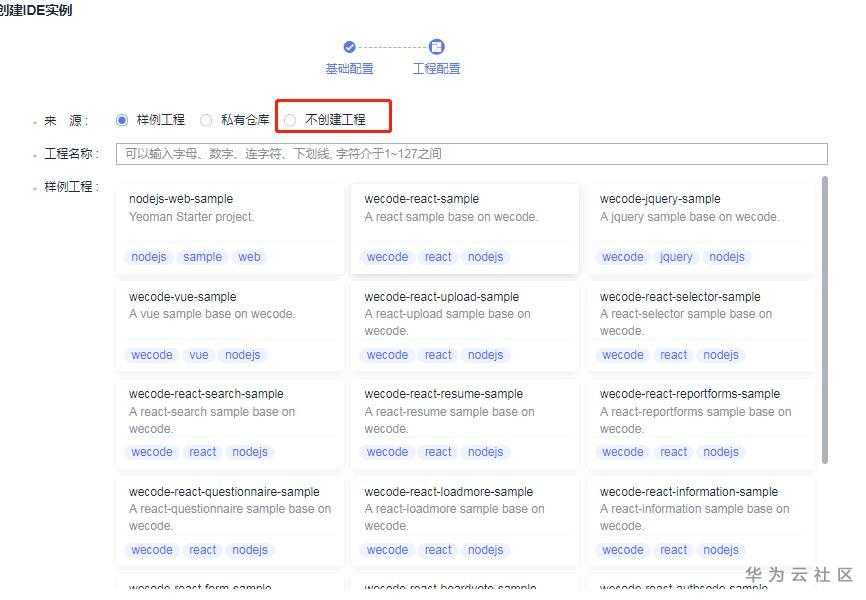Screen dimensions: 866x600
Task: Pick the wecode-react-upload-sample card
Action: click(465, 327)
